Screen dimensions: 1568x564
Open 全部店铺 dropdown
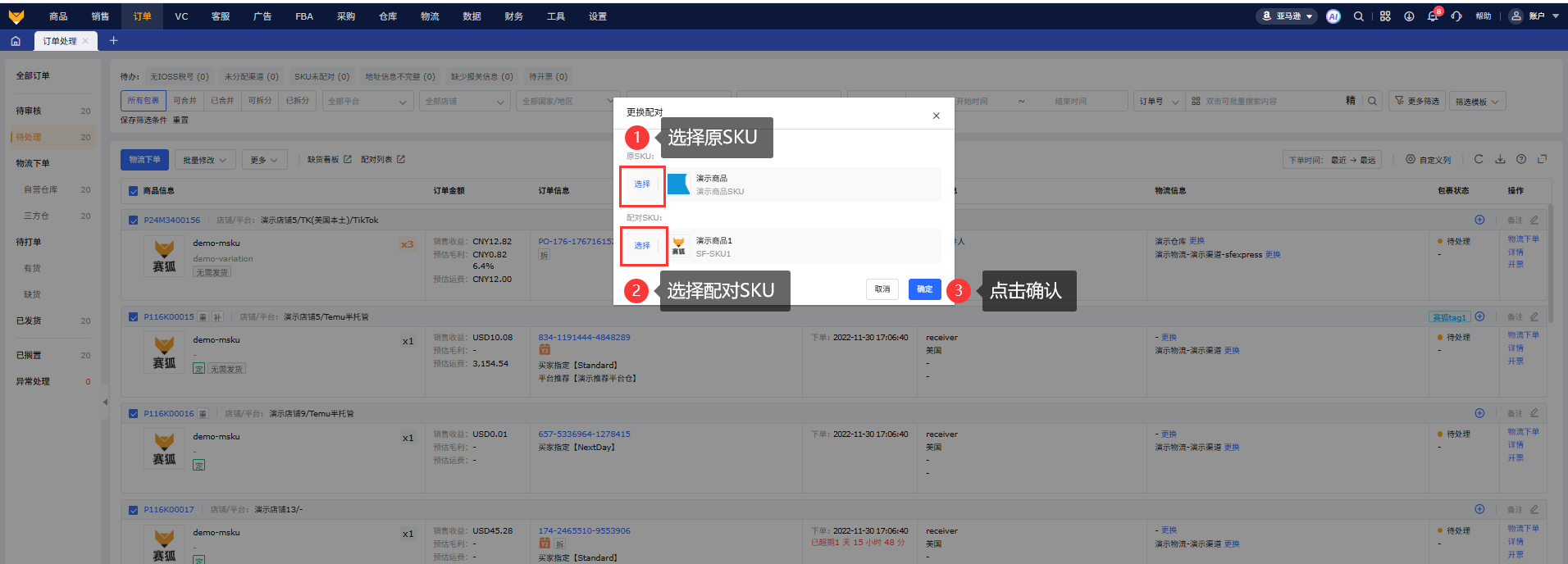click(x=464, y=102)
